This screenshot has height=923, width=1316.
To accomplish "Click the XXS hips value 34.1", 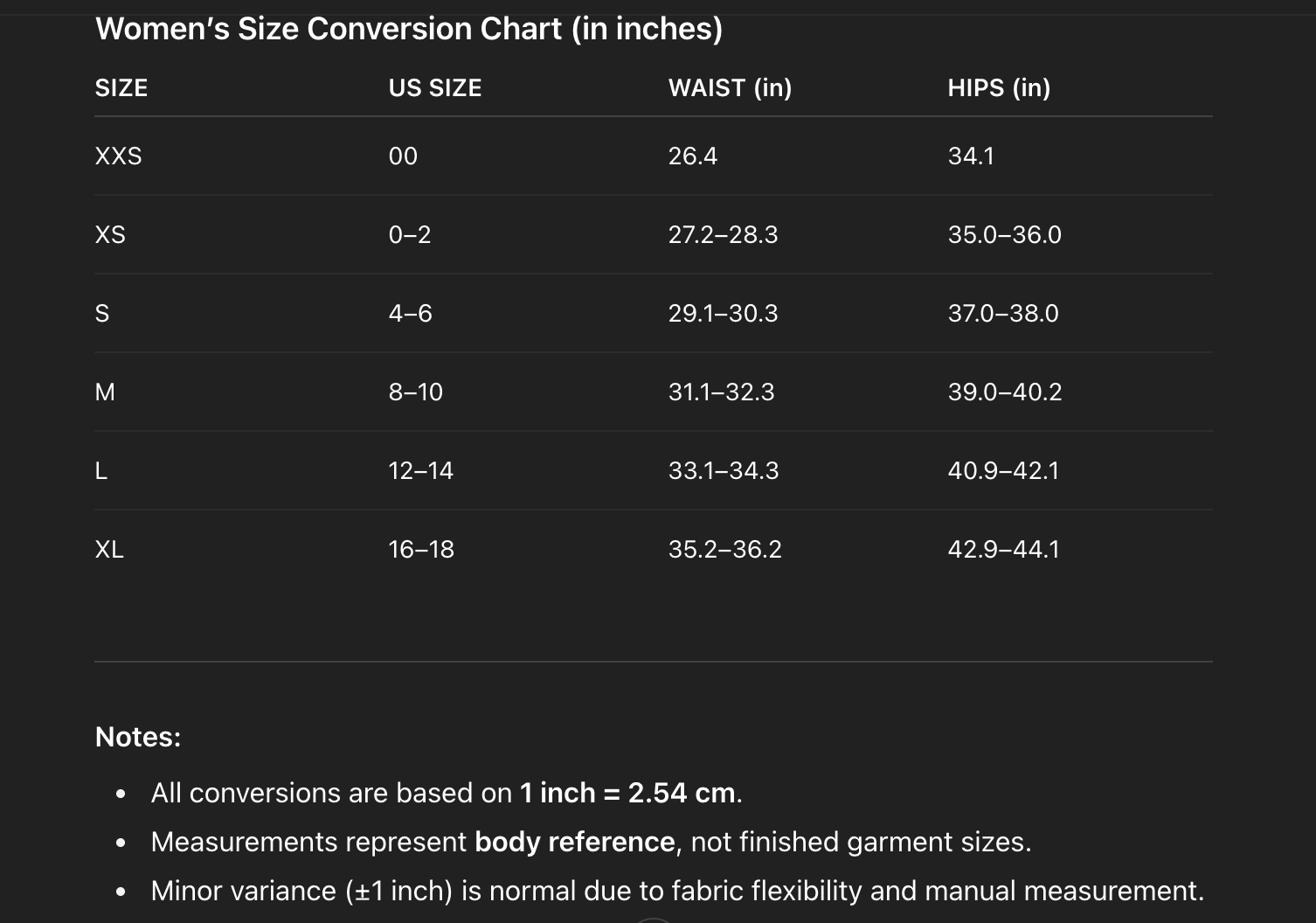I will (971, 156).
